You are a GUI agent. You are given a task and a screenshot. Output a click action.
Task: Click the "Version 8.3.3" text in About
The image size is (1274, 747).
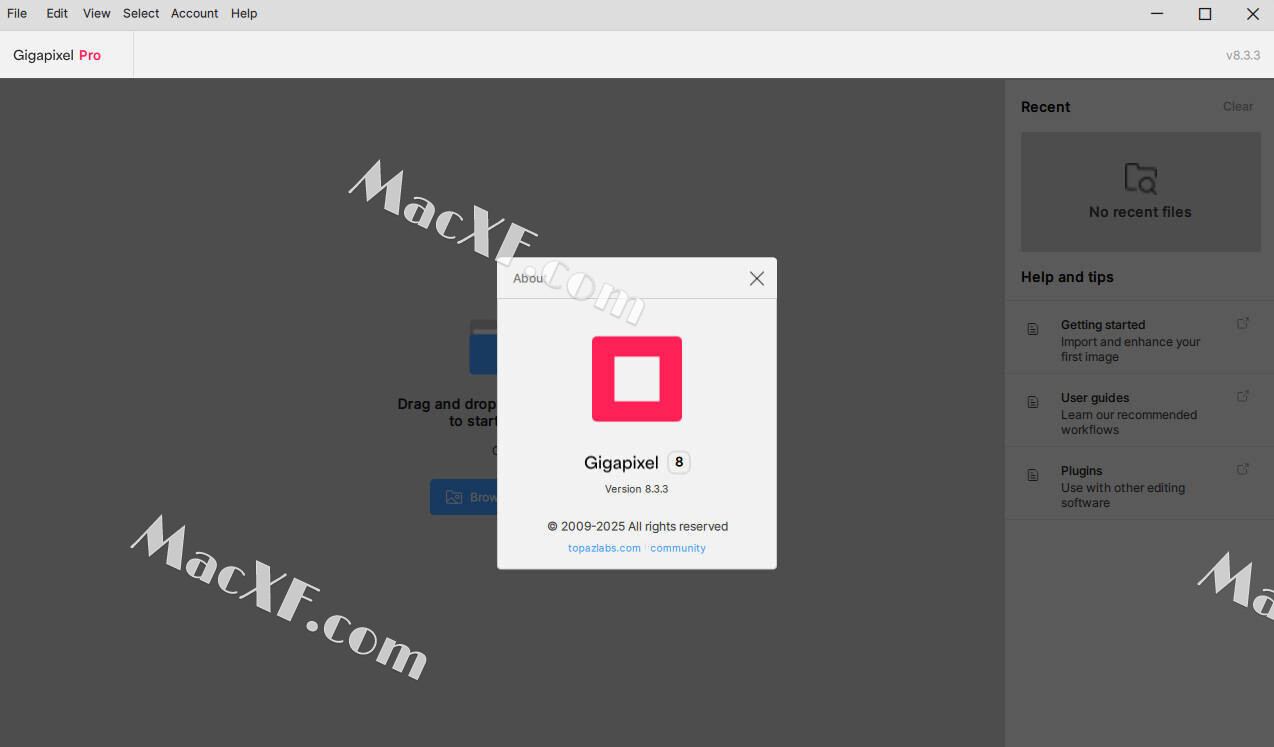[636, 489]
